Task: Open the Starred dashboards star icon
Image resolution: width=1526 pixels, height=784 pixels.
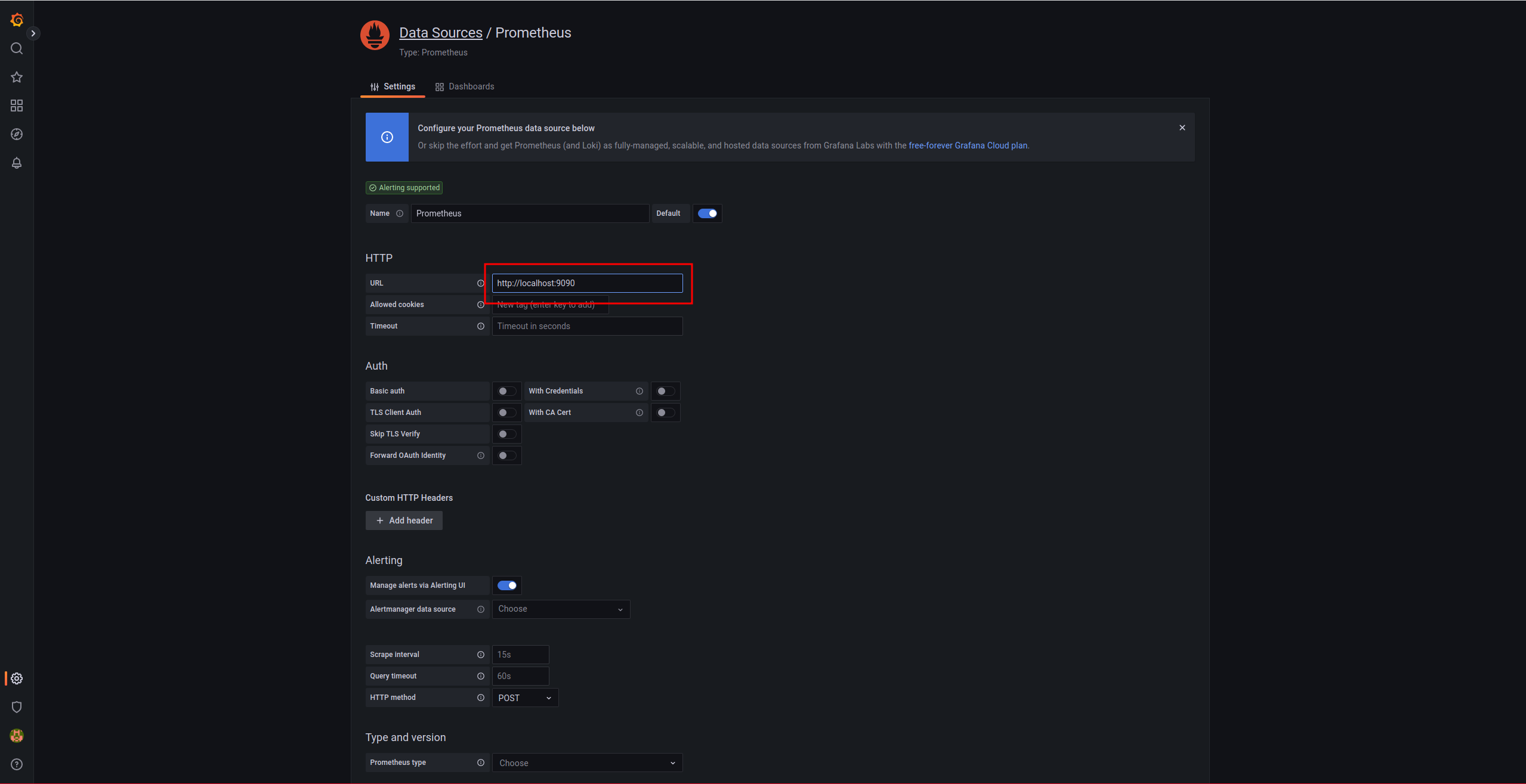Action: [x=17, y=77]
